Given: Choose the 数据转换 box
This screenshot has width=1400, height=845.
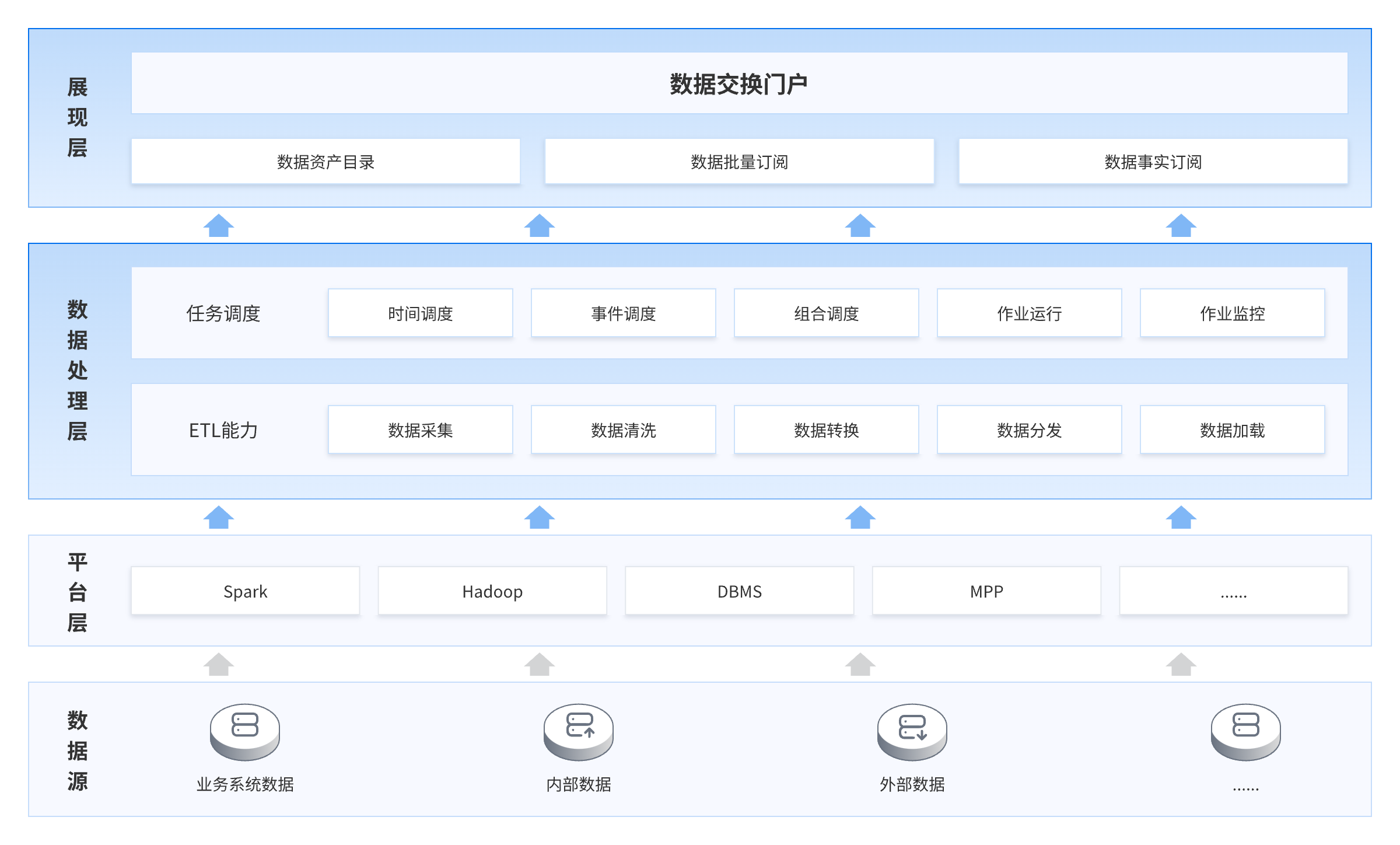Looking at the screenshot, I should 826,430.
